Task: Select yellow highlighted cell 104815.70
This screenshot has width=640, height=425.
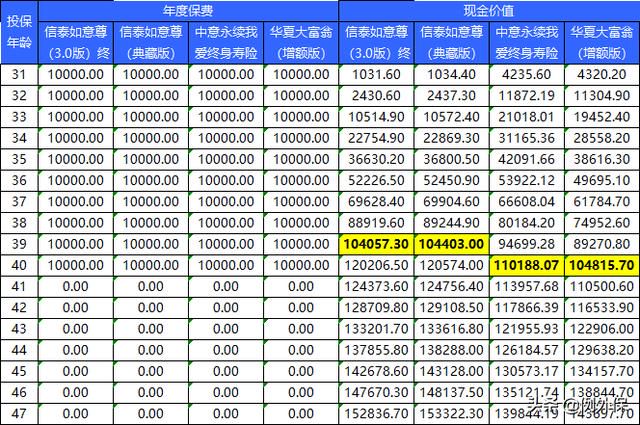Action: pyautogui.click(x=602, y=265)
